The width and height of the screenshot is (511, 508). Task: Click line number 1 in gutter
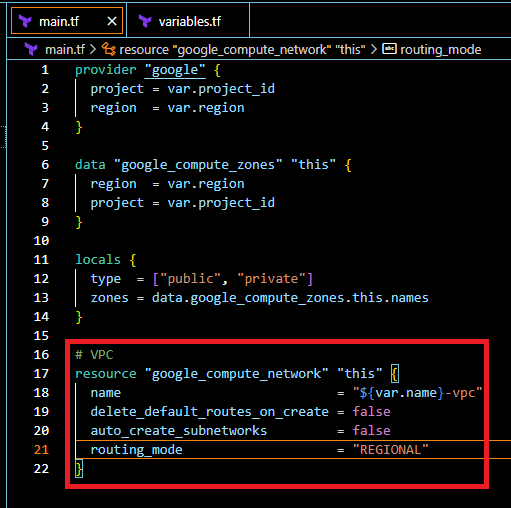(x=45, y=70)
